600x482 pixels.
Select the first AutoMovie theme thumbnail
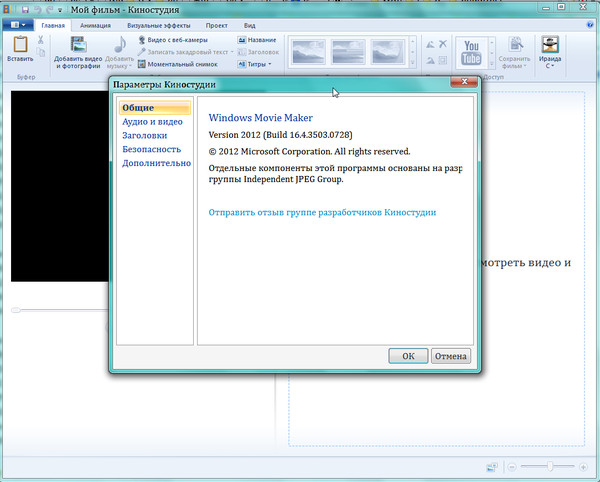pyautogui.click(x=308, y=52)
